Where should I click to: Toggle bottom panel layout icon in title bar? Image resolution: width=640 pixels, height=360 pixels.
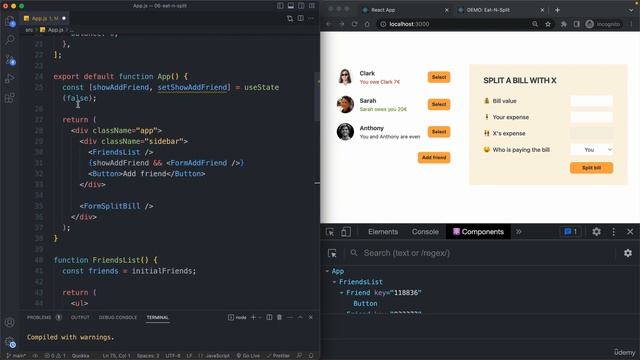[291, 6]
